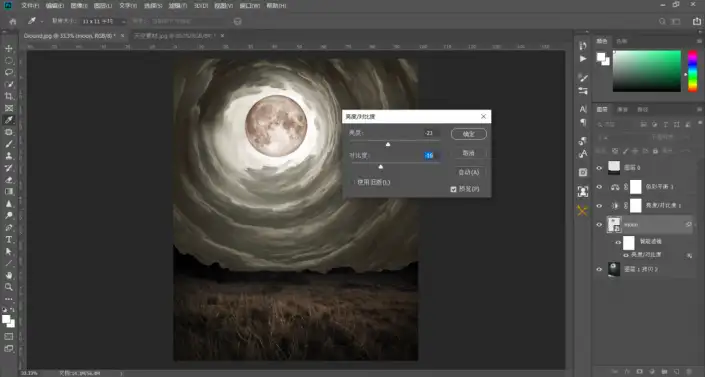The image size is (705, 377).
Task: Switch to the second document tab
Action: click(x=174, y=36)
